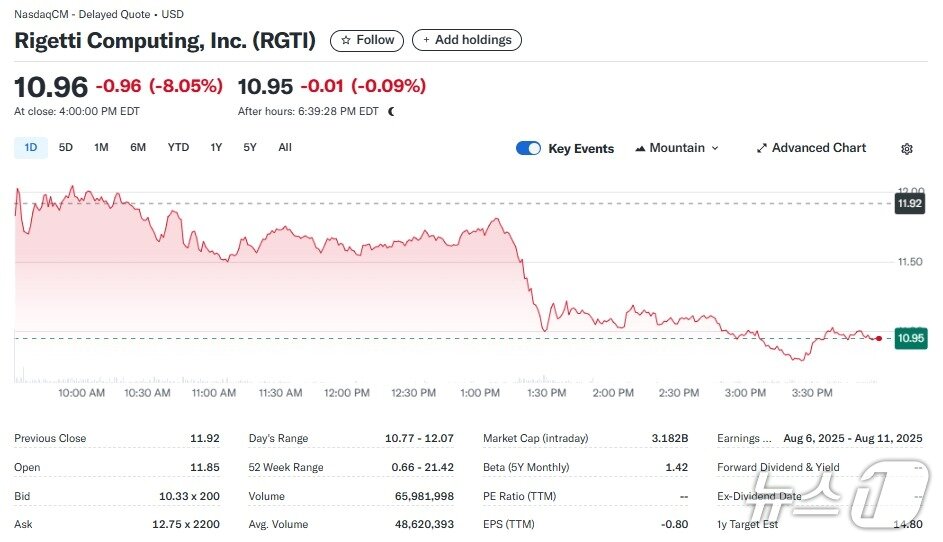Select the 1M range tab
Screen dimensions: 943x542
click(x=101, y=147)
